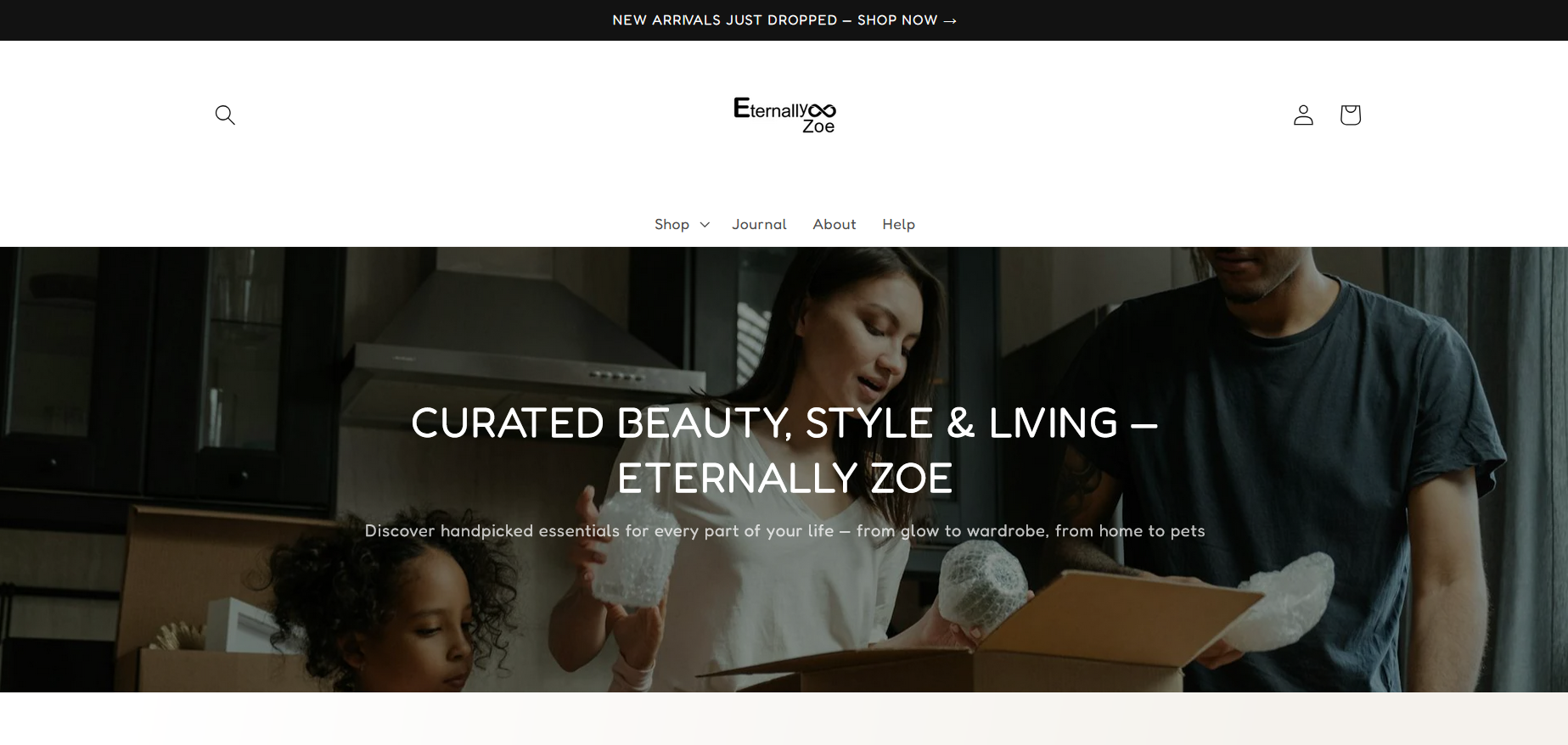Click the SHOP NOW announcement text

click(897, 20)
